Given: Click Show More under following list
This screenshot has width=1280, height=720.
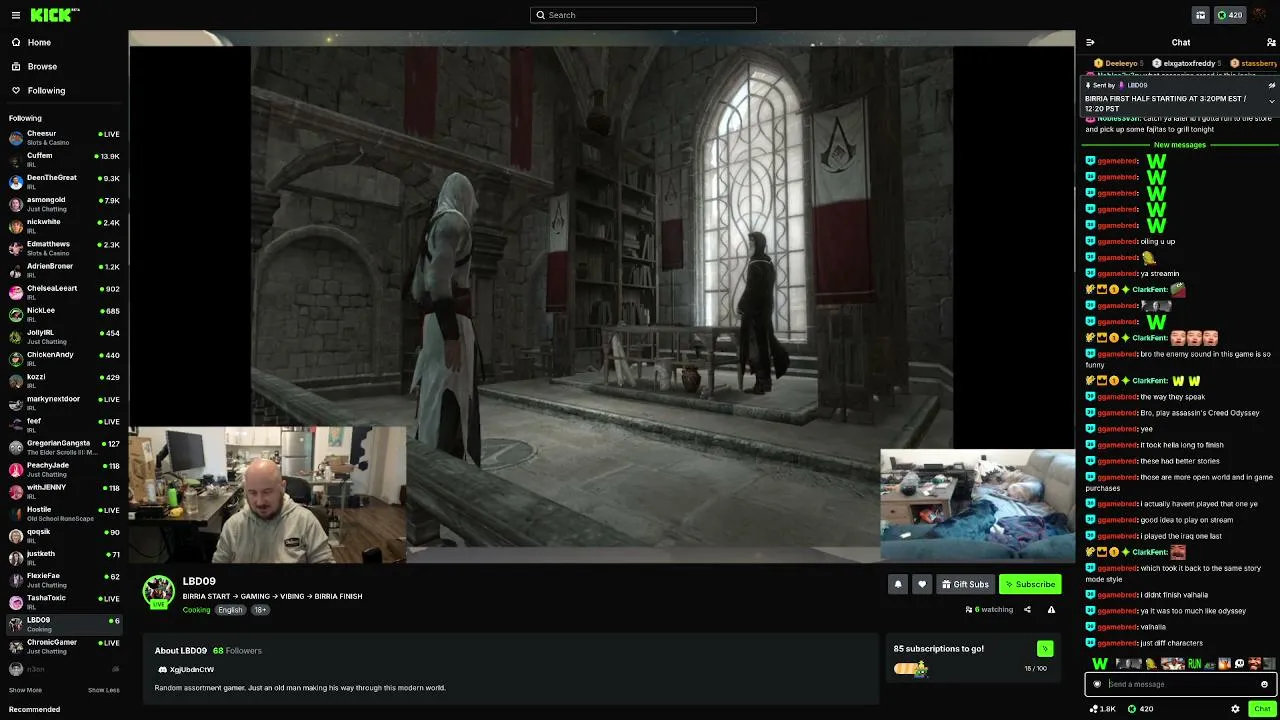Looking at the screenshot, I should [25, 690].
